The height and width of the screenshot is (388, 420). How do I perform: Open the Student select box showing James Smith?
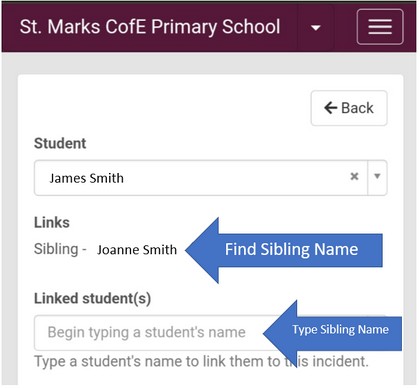[210, 178]
